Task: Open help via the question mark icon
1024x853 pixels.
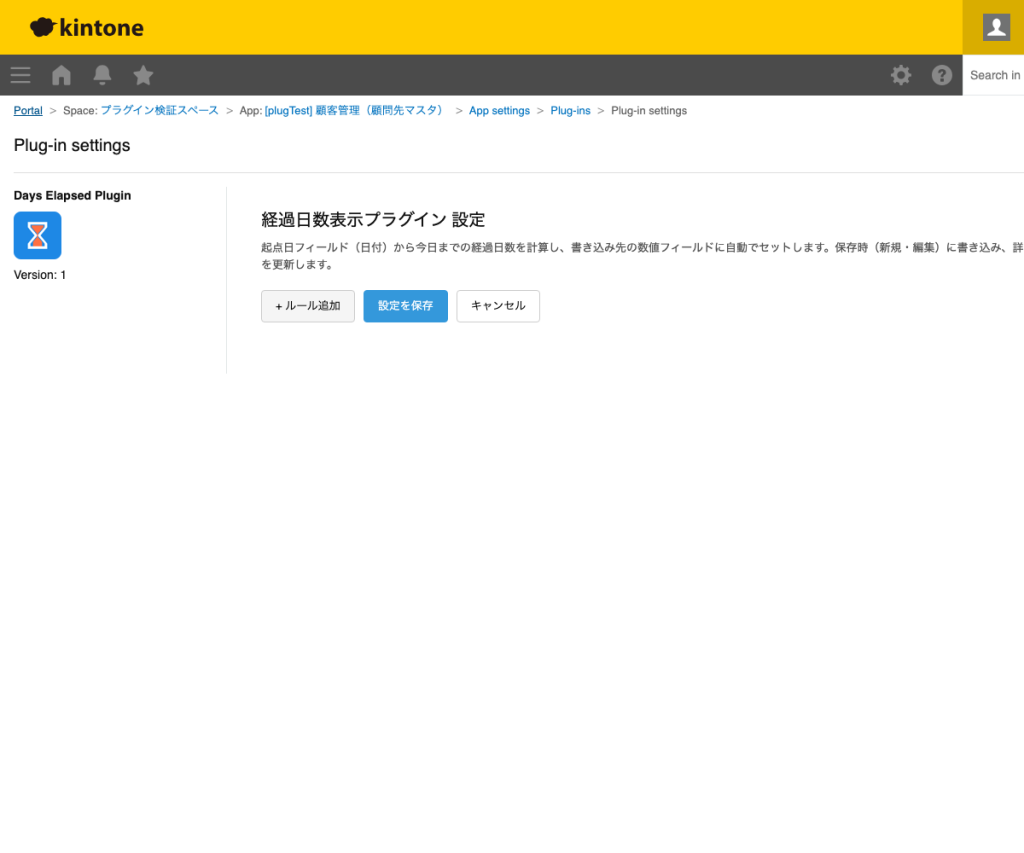Action: click(x=941, y=75)
